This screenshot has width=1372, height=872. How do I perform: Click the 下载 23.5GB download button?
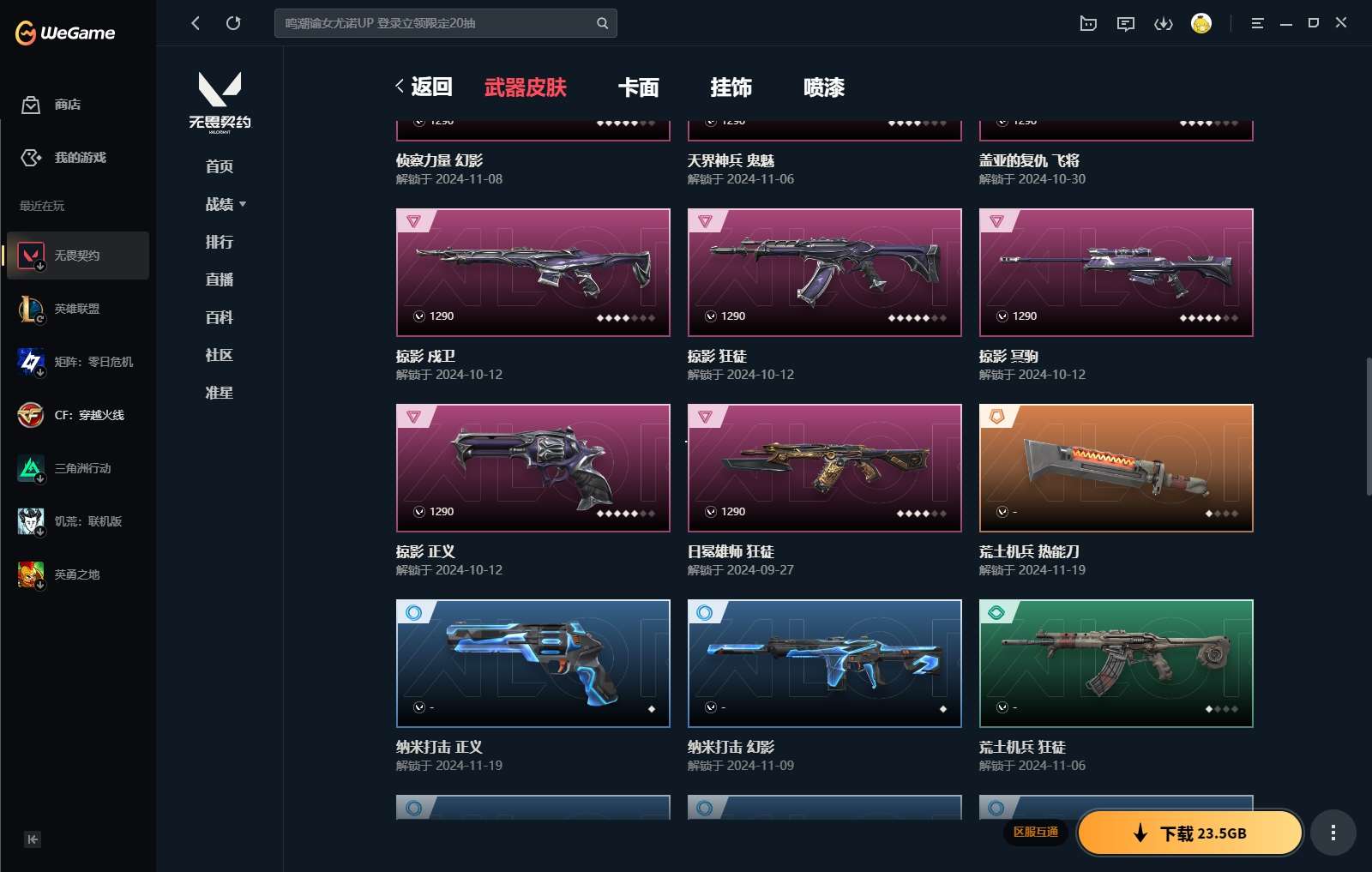1190,833
